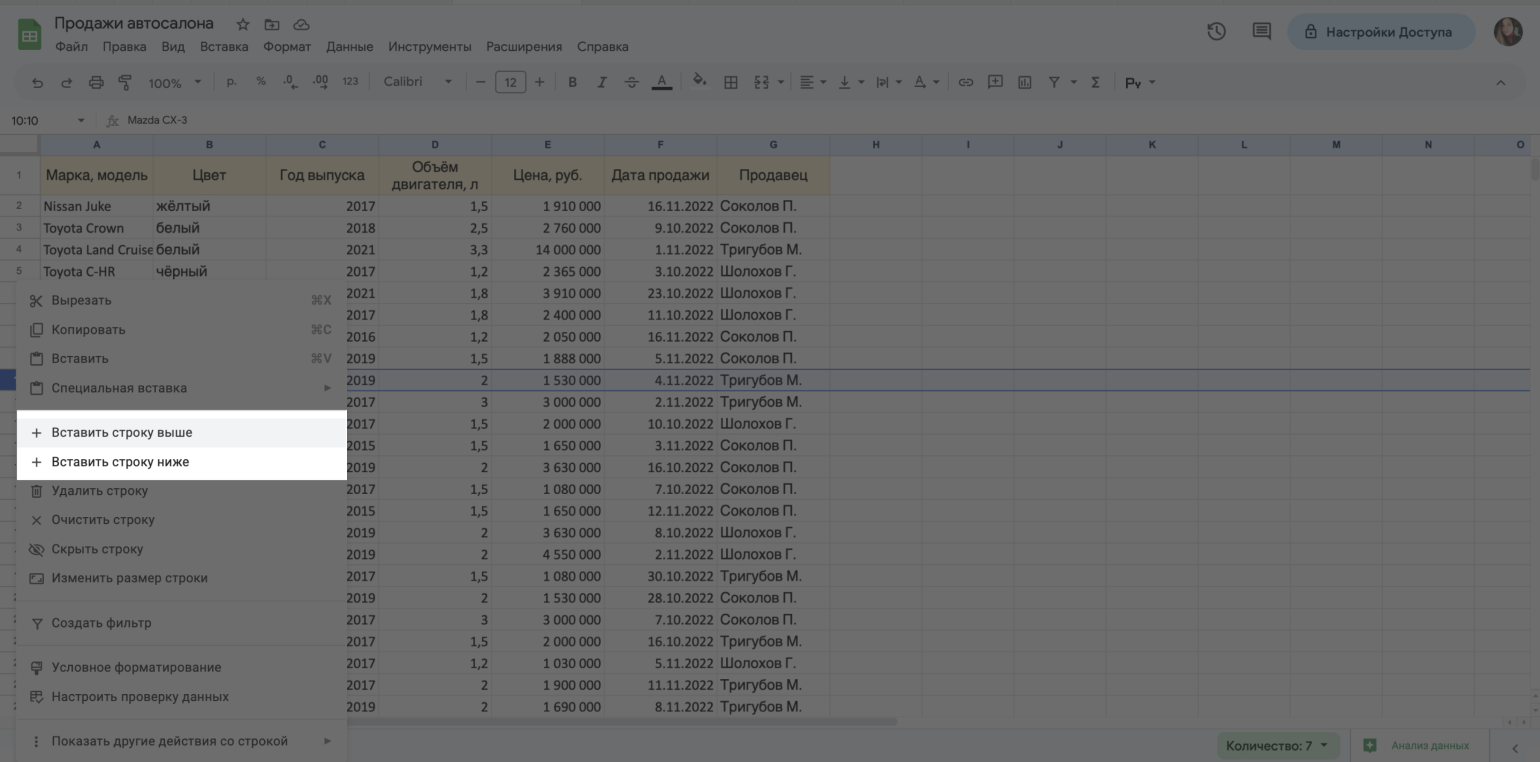Open the text color picker
1540x762 pixels.
coord(661,83)
